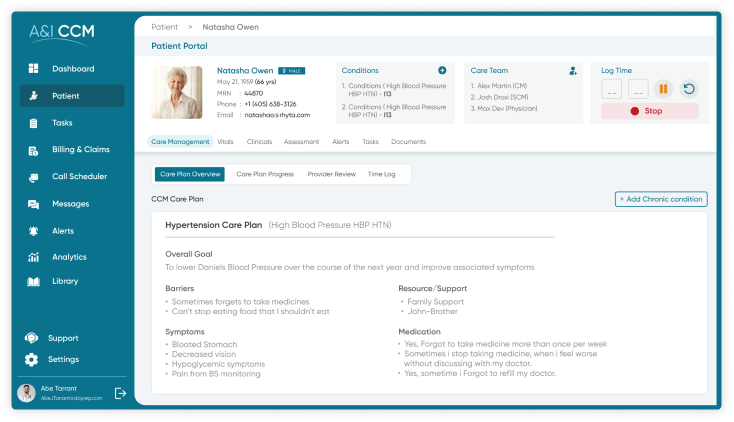Viewport: 734px width, 422px height.
Task: Open the Library page
Action: coord(65,281)
